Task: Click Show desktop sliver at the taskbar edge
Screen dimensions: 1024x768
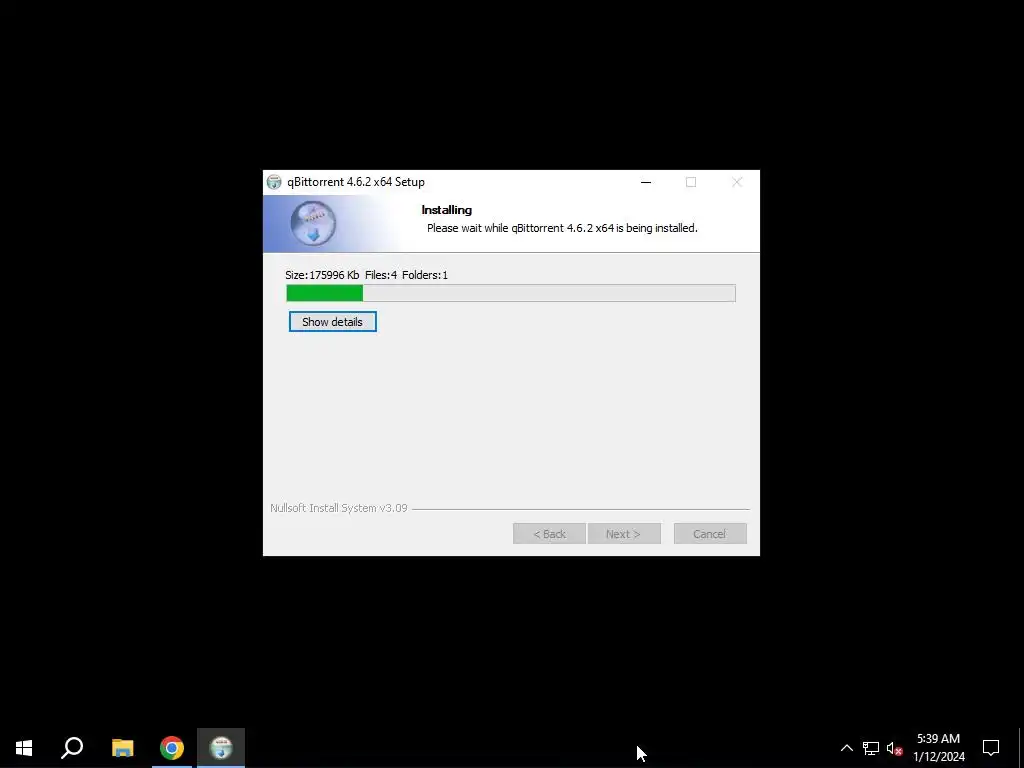Action: click(x=1021, y=748)
